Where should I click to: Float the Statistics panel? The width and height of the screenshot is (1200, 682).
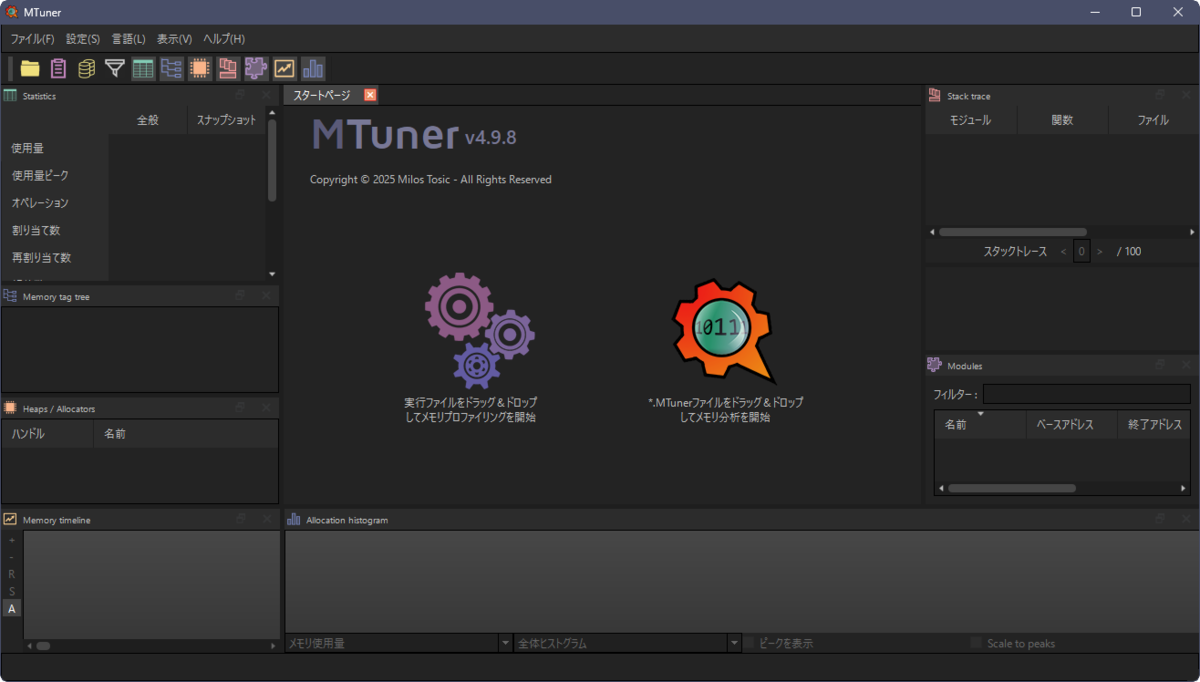click(x=240, y=95)
